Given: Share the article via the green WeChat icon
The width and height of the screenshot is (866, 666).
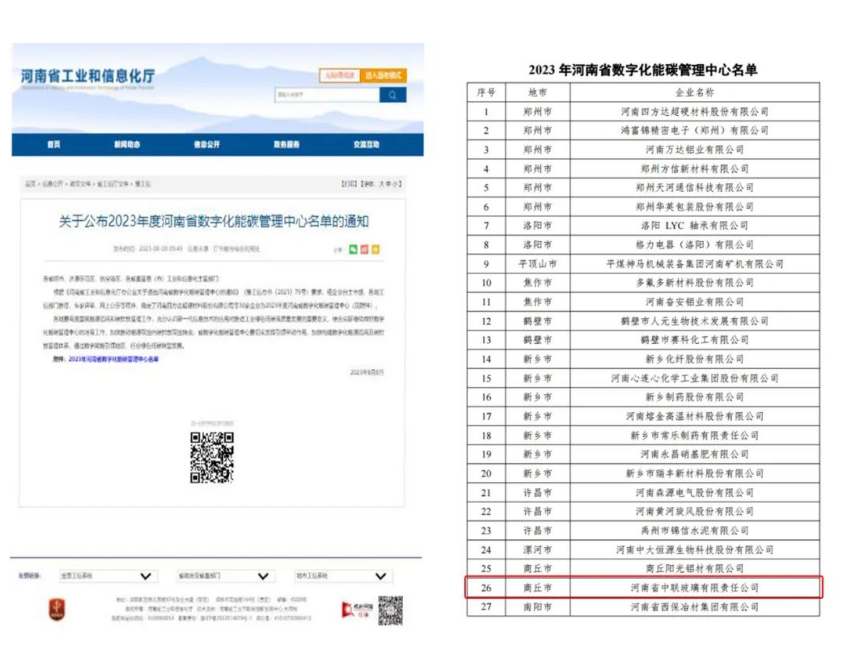Looking at the screenshot, I should pyautogui.click(x=353, y=250).
